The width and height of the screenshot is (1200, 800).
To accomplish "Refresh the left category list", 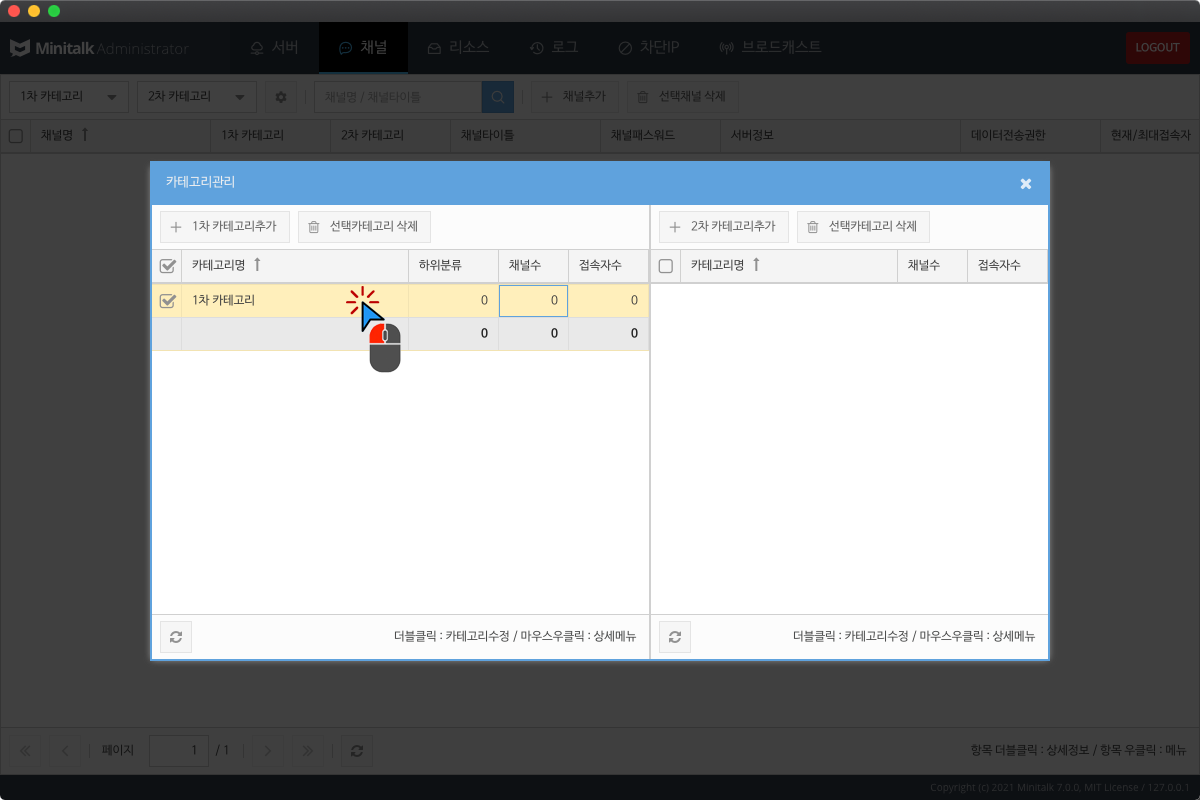I will tap(176, 637).
